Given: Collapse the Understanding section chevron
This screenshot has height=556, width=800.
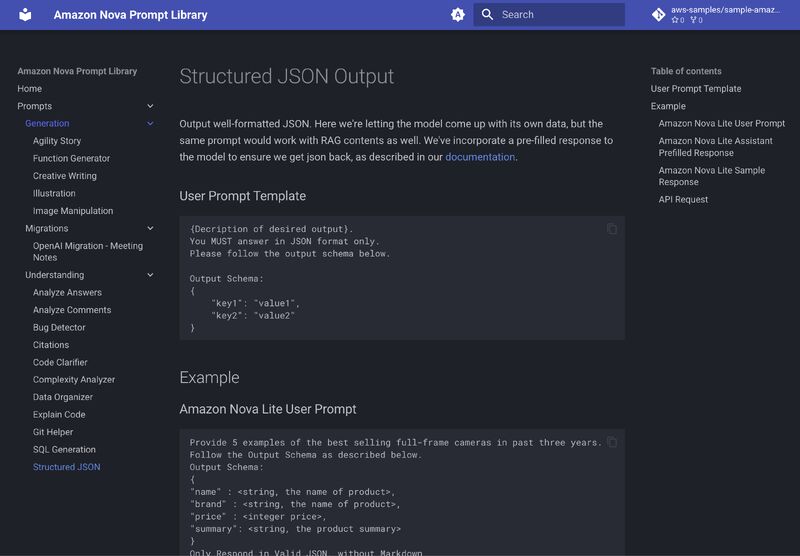Looking at the screenshot, I should 150,275.
